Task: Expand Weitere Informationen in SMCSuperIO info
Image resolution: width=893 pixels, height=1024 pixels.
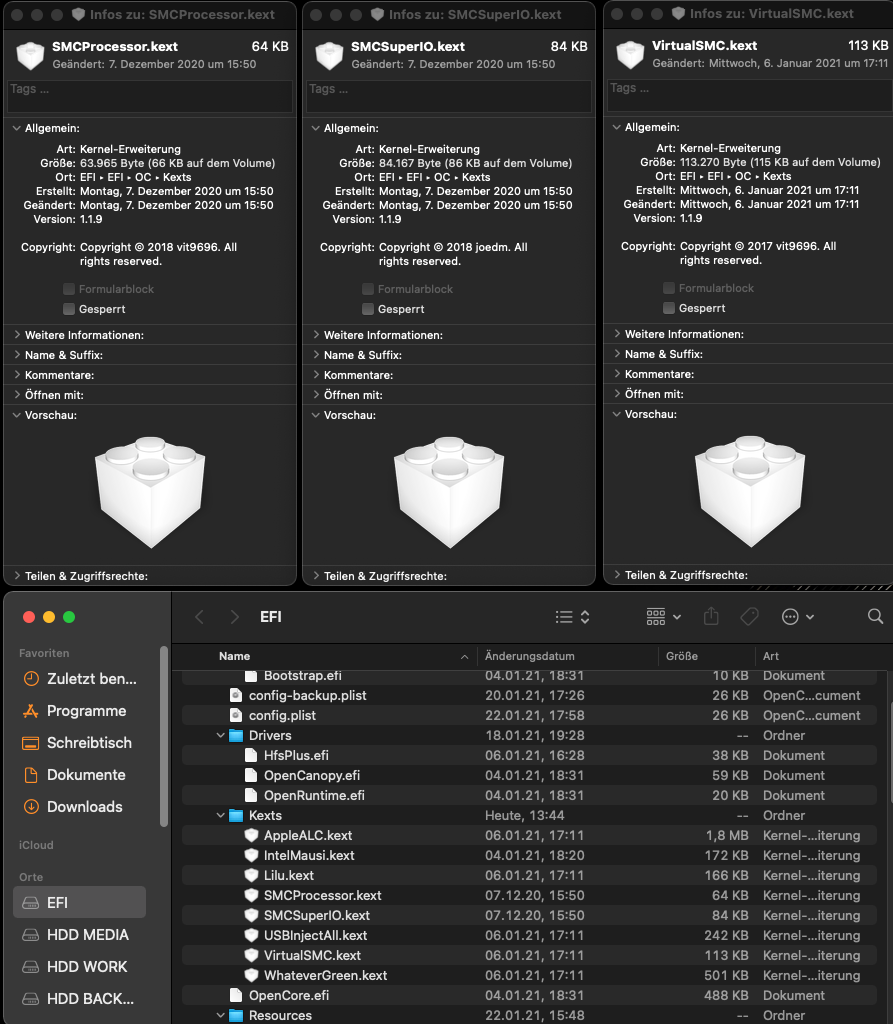Action: [316, 335]
